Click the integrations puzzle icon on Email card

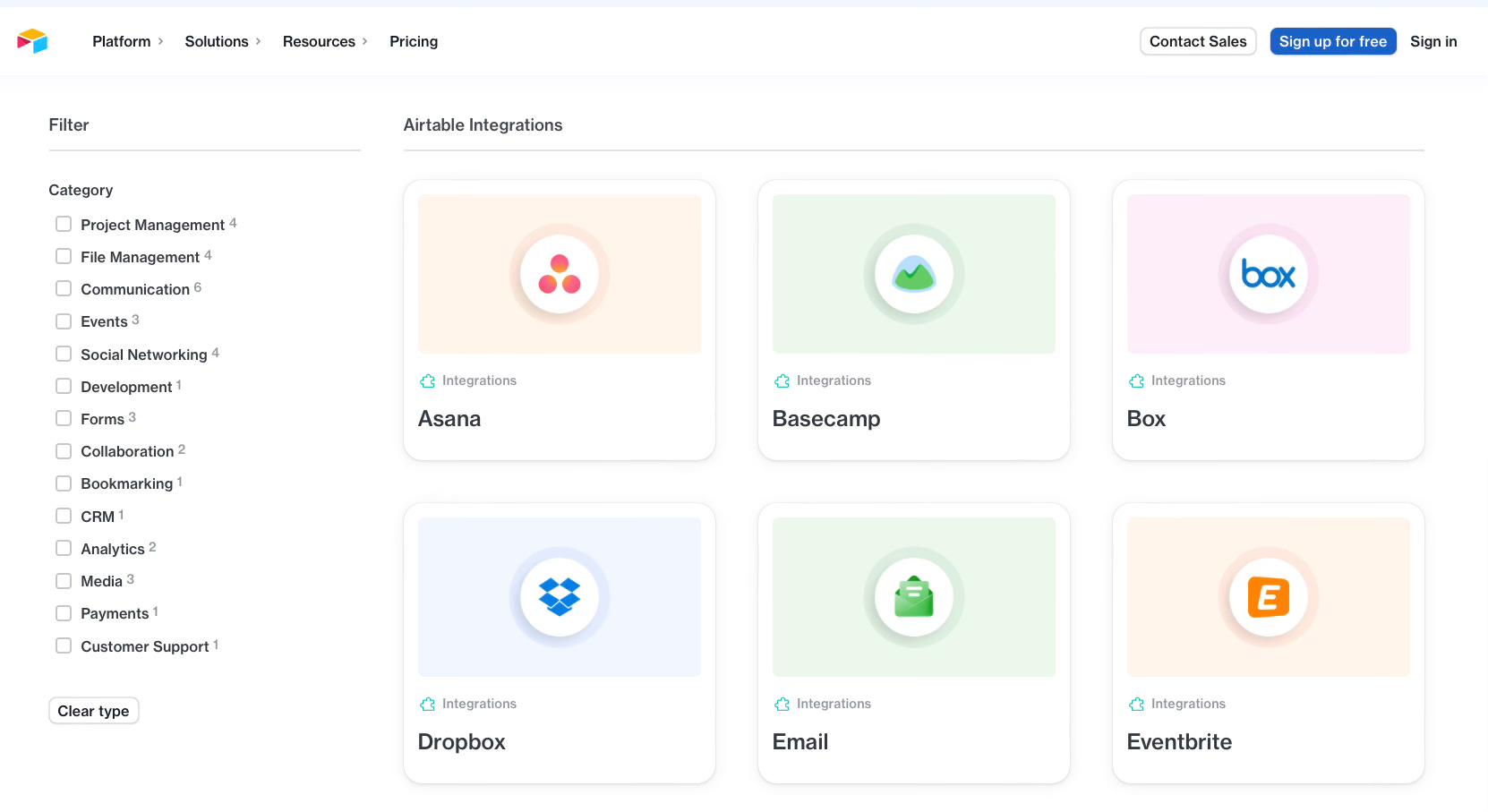pyautogui.click(x=782, y=705)
